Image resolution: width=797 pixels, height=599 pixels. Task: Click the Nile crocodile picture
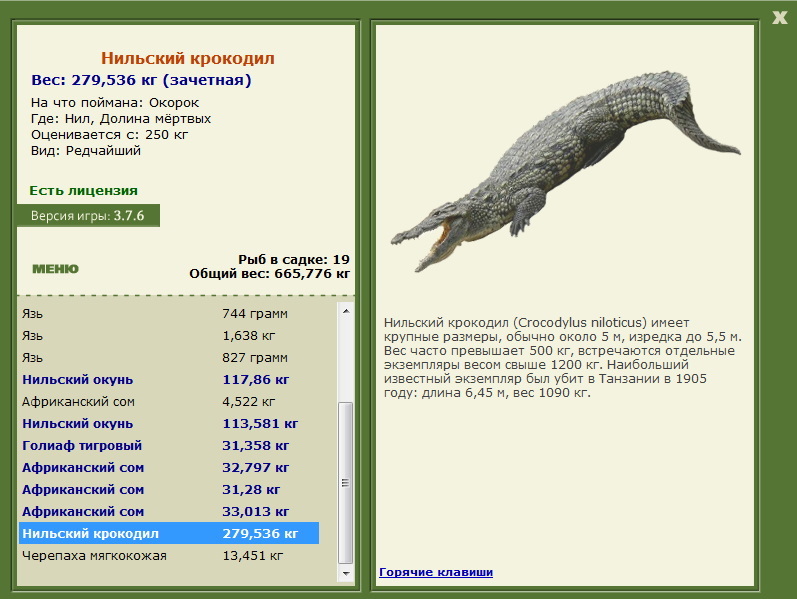(x=565, y=171)
